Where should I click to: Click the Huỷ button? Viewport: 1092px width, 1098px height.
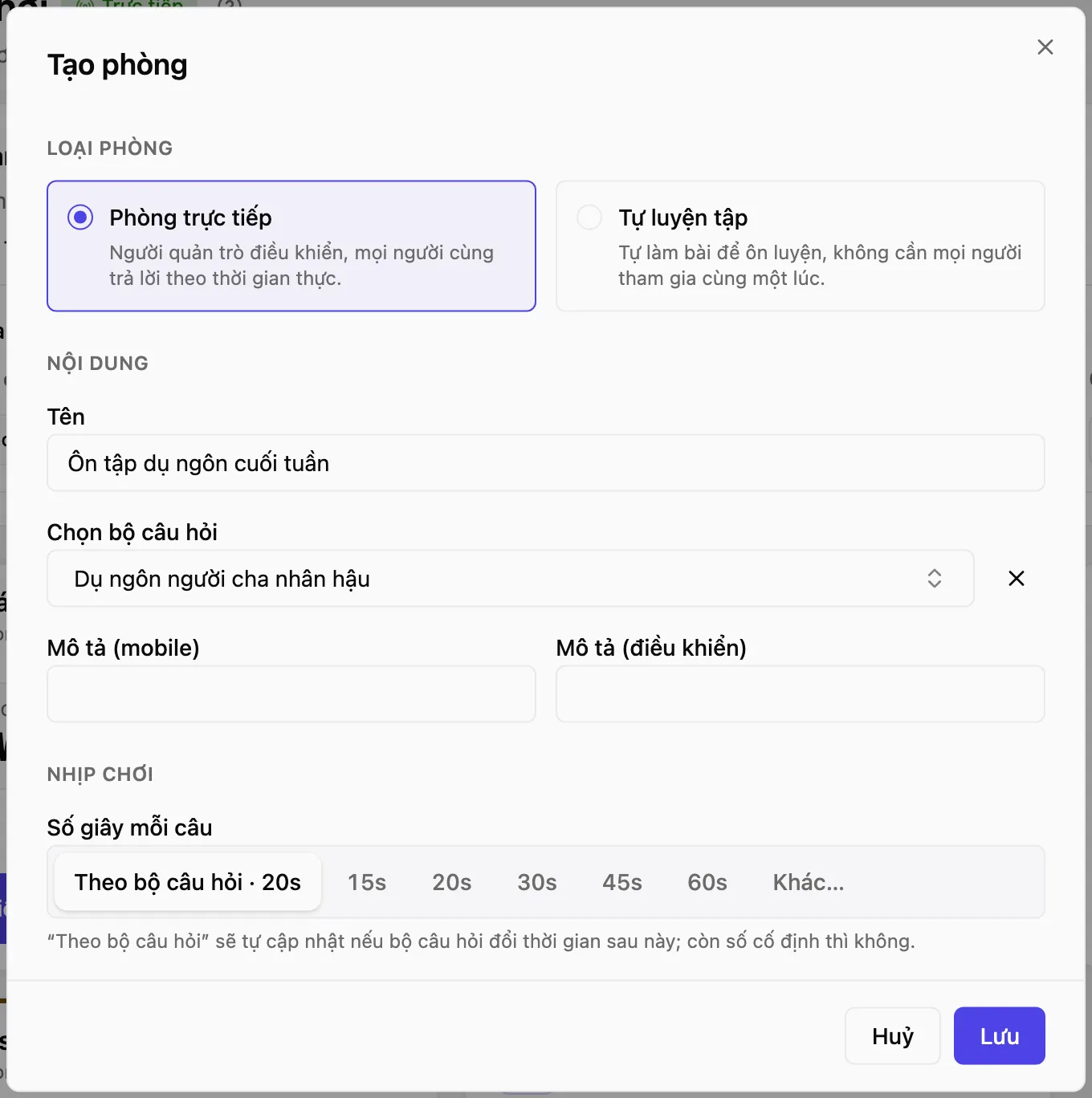tap(893, 1036)
